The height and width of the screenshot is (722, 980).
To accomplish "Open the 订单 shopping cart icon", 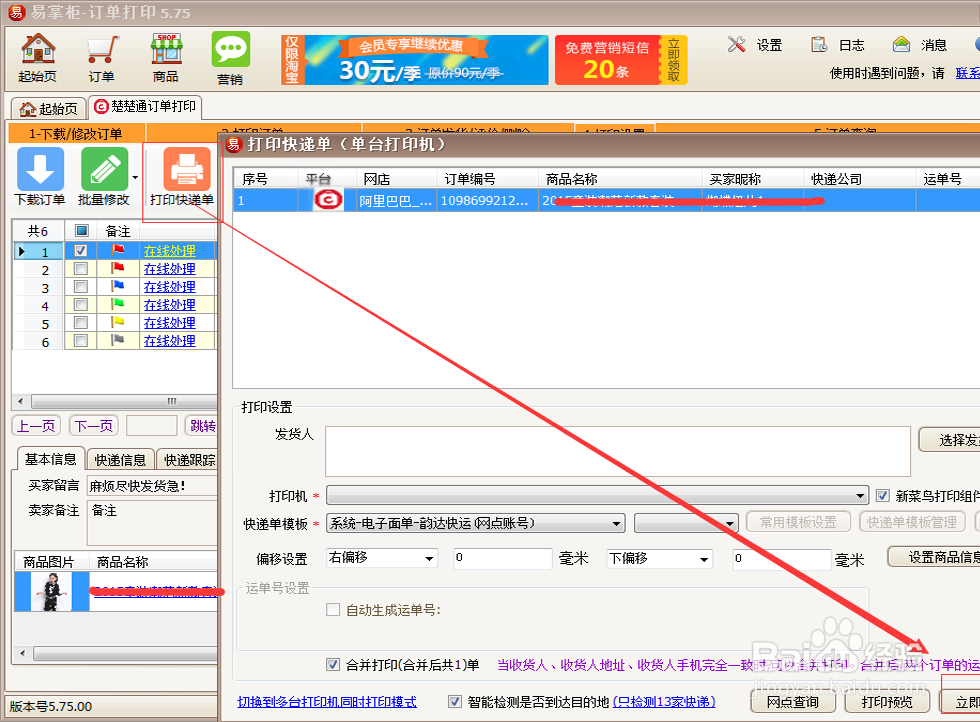I will click(x=102, y=49).
